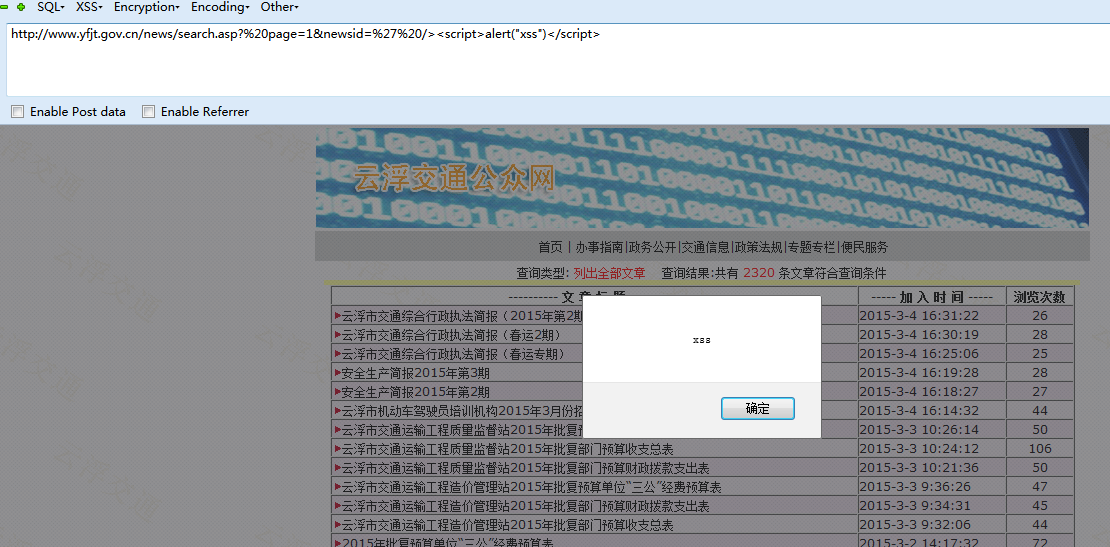This screenshot has width=1110, height=547.
Task: Open 政策法规 navigation link
Action: [x=758, y=247]
